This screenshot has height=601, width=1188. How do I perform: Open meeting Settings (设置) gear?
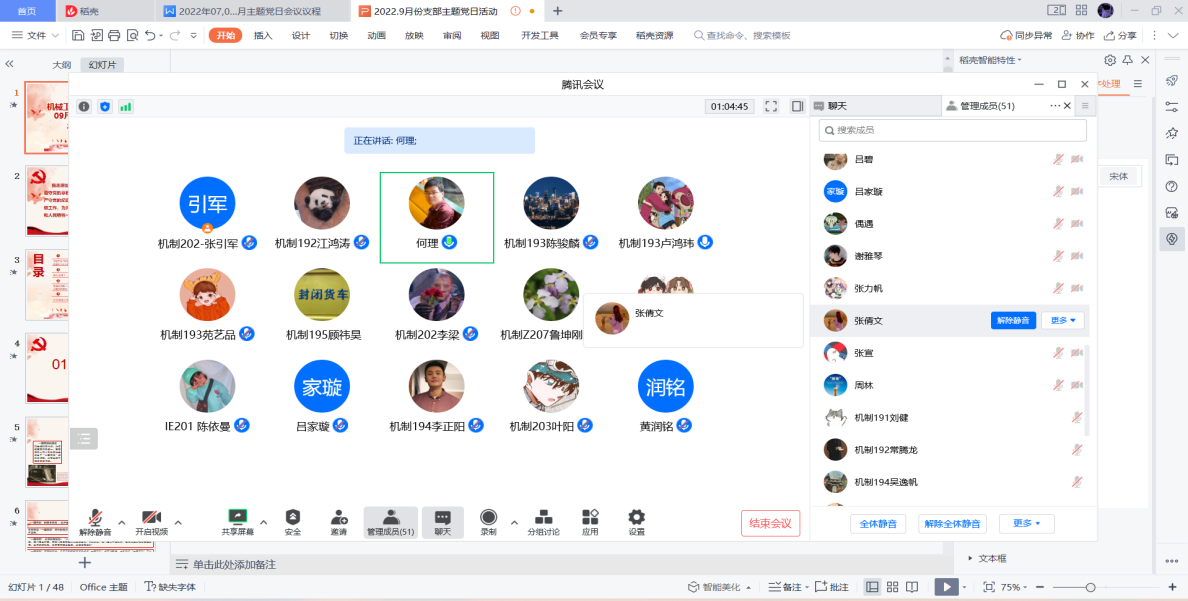(636, 518)
